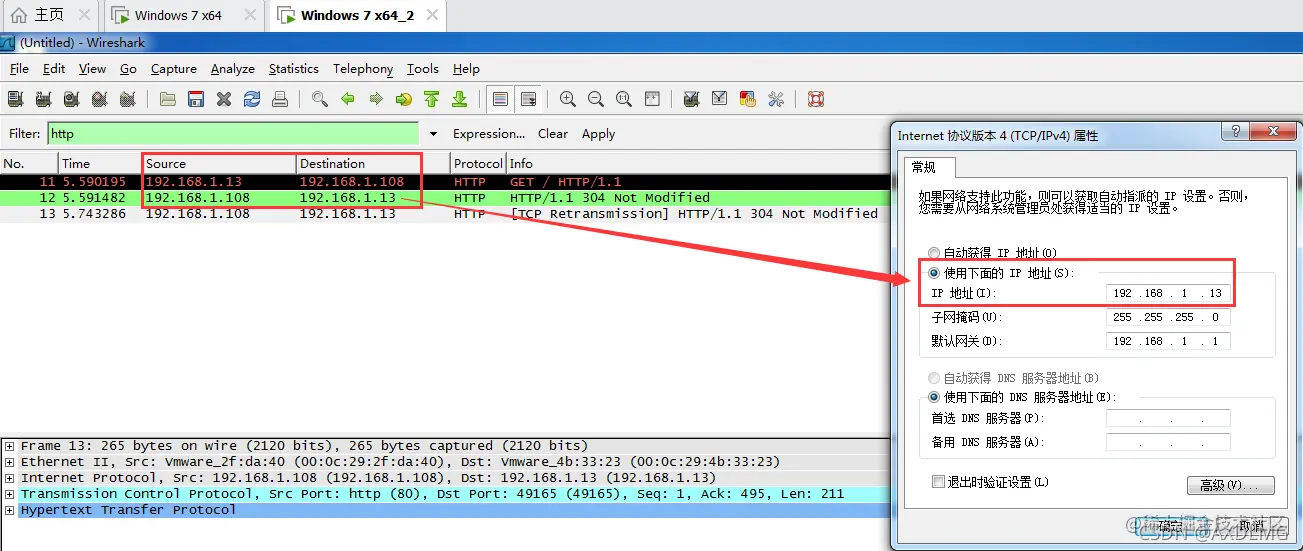Viewport: 1303px width, 551px height.
Task: Click the Expression... filter button
Action: point(488,134)
